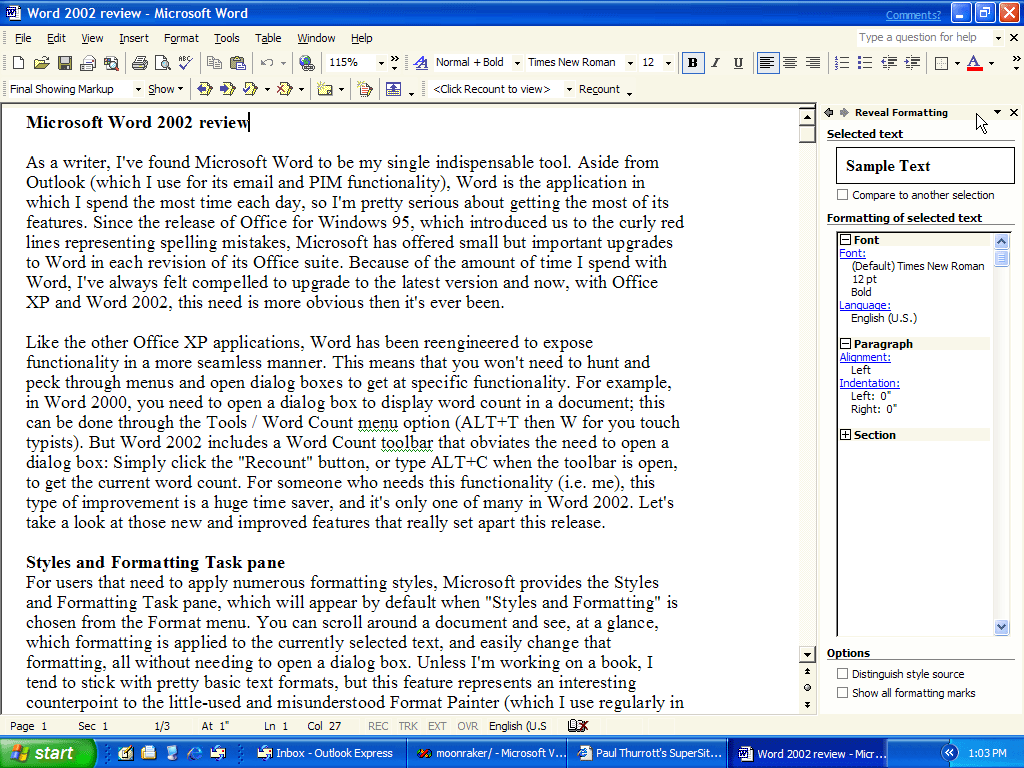Open the Times New Roman font dropdown
The image size is (1024, 768).
[x=630, y=63]
